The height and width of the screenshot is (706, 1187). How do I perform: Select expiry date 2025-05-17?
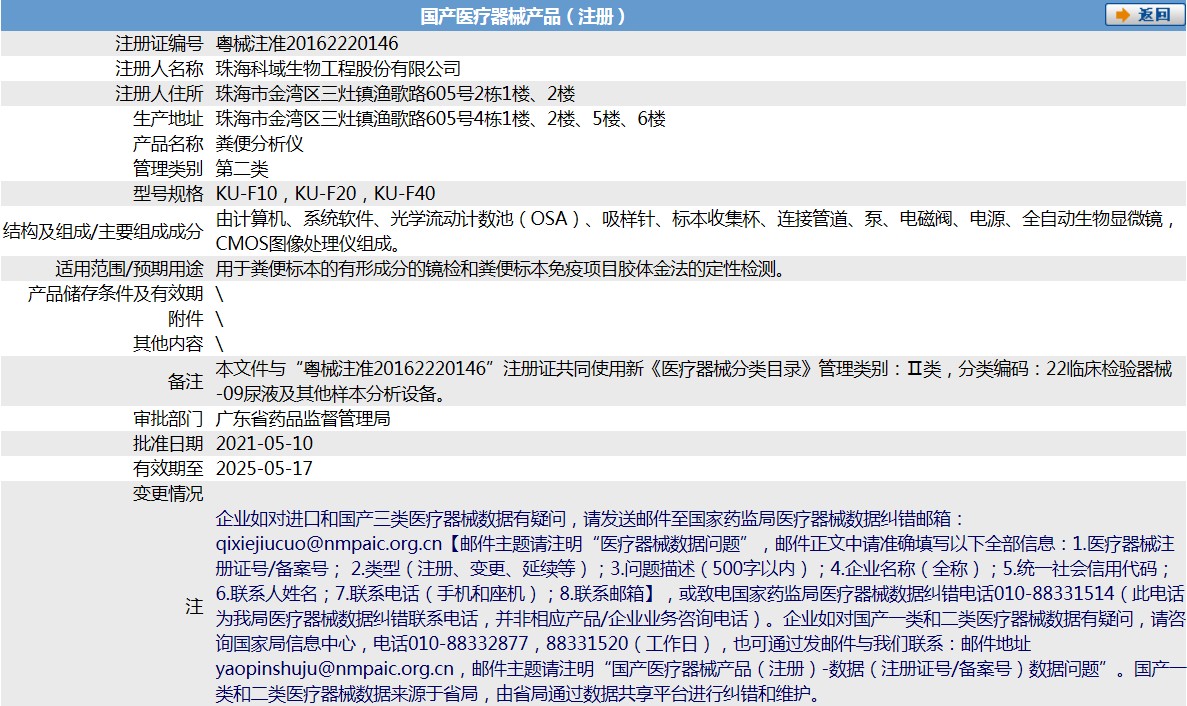tap(264, 468)
